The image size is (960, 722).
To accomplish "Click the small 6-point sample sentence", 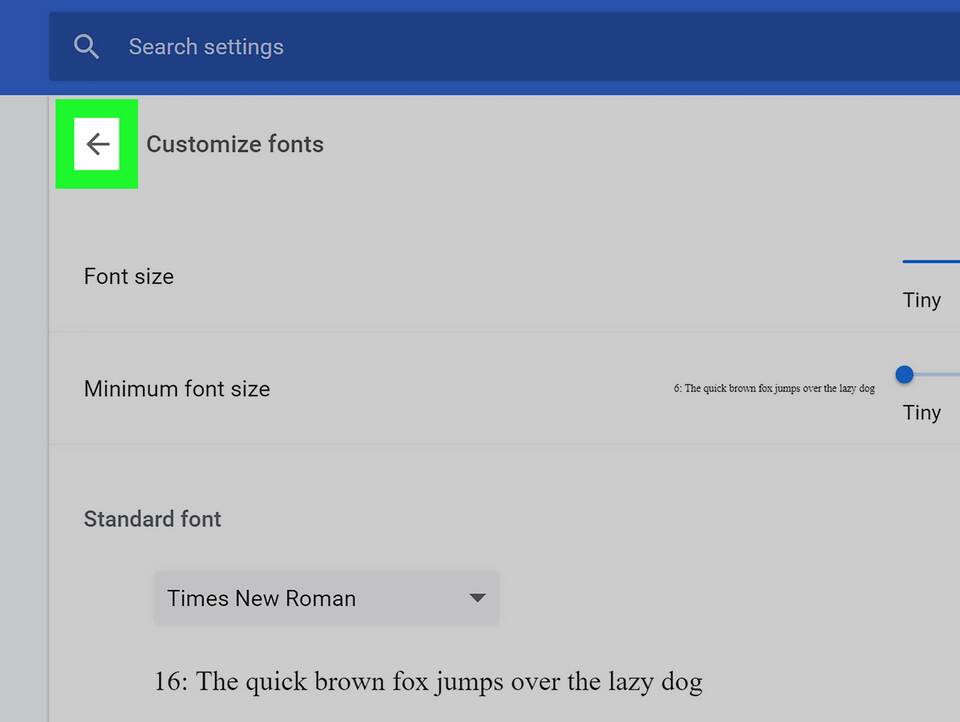I will tap(774, 388).
